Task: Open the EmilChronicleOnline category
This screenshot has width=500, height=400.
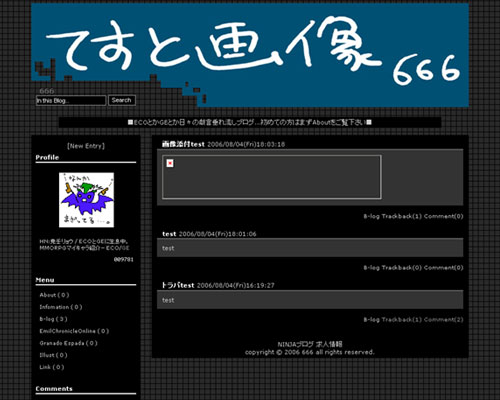Action: click(74, 331)
